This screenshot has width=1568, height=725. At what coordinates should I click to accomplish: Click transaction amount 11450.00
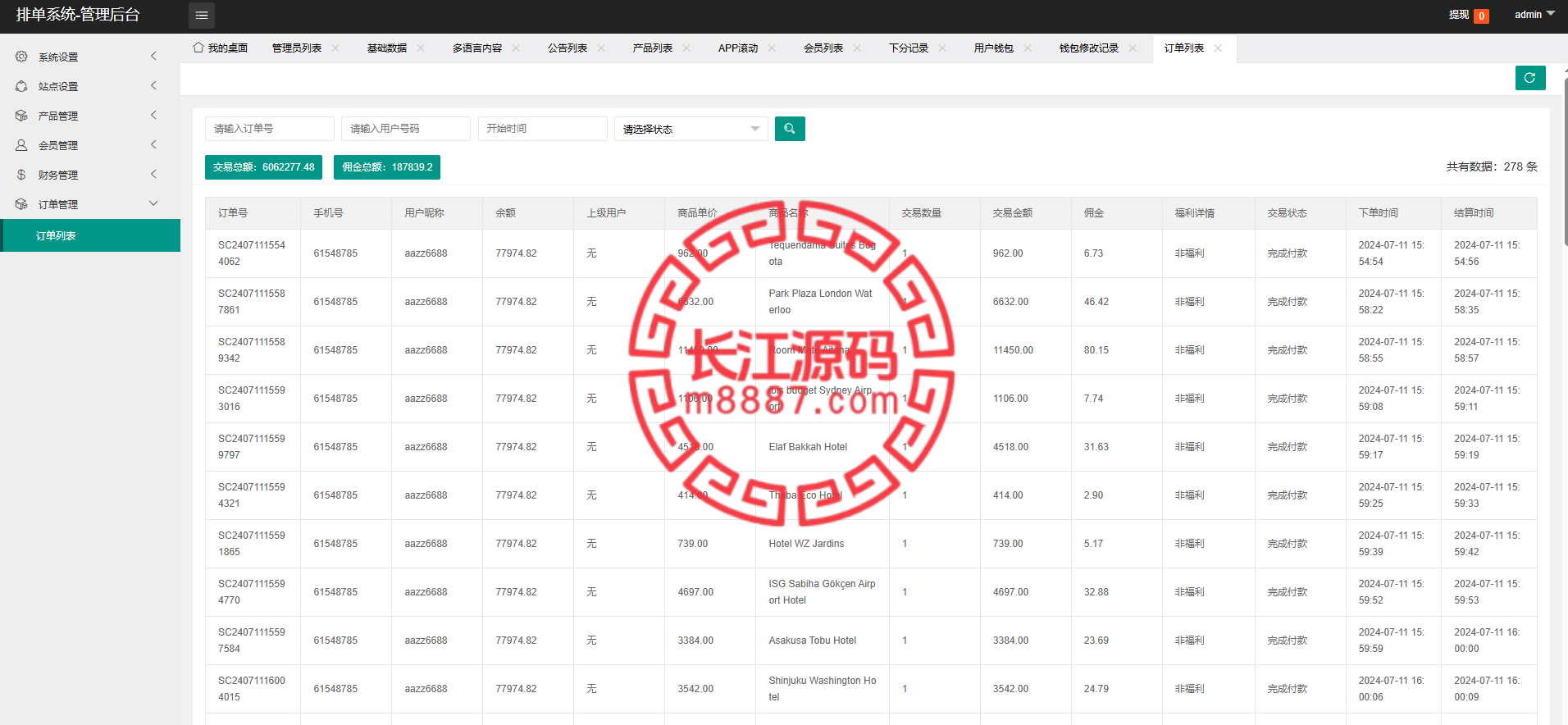pos(1013,350)
